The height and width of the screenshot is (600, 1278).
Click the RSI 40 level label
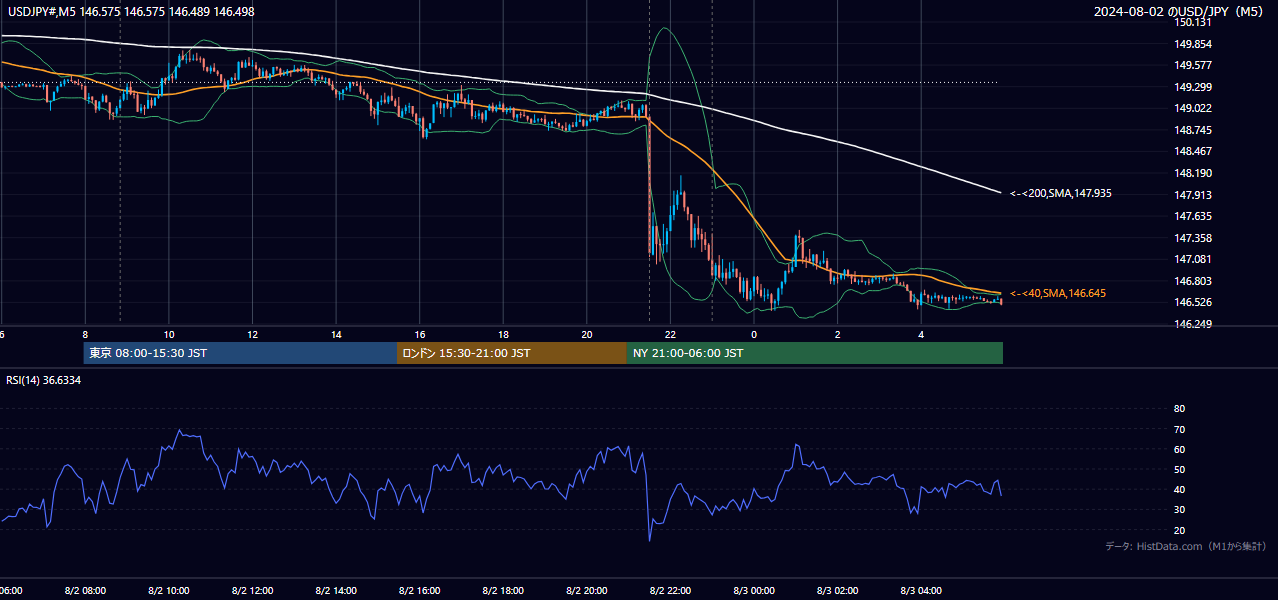click(1180, 489)
